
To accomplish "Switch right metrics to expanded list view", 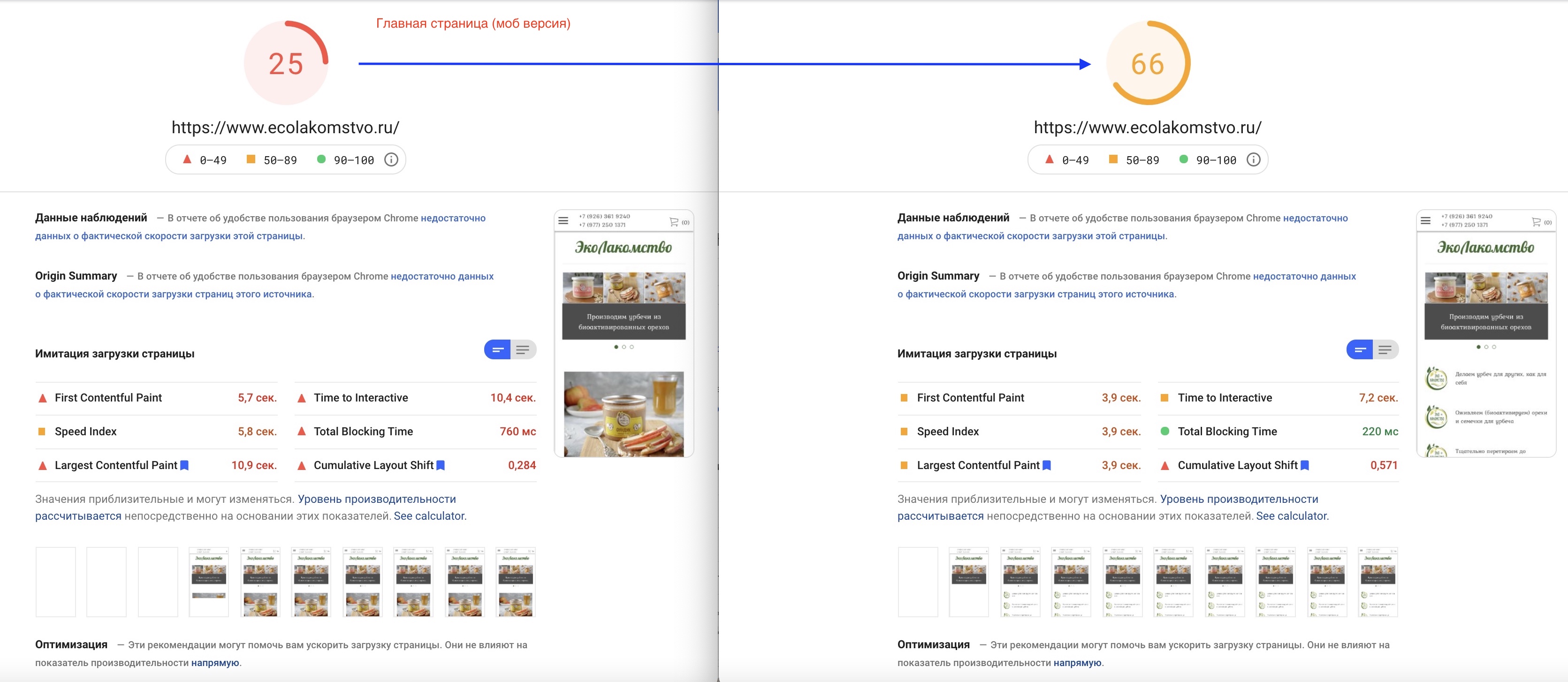I will (1385, 350).
